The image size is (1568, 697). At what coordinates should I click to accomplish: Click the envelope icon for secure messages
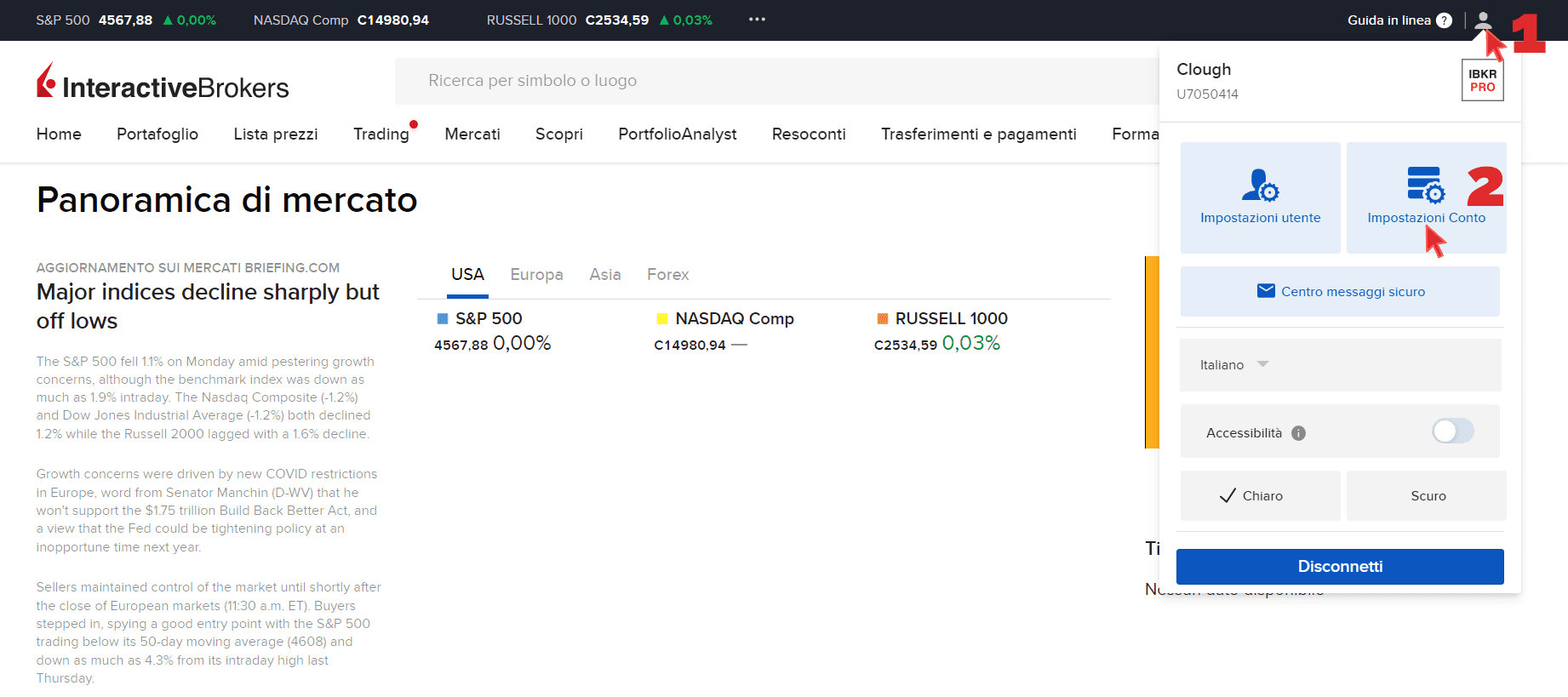1266,291
